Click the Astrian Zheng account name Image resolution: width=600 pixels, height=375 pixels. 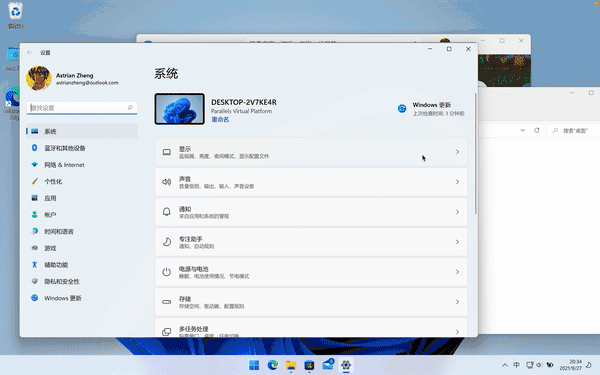coord(75,75)
